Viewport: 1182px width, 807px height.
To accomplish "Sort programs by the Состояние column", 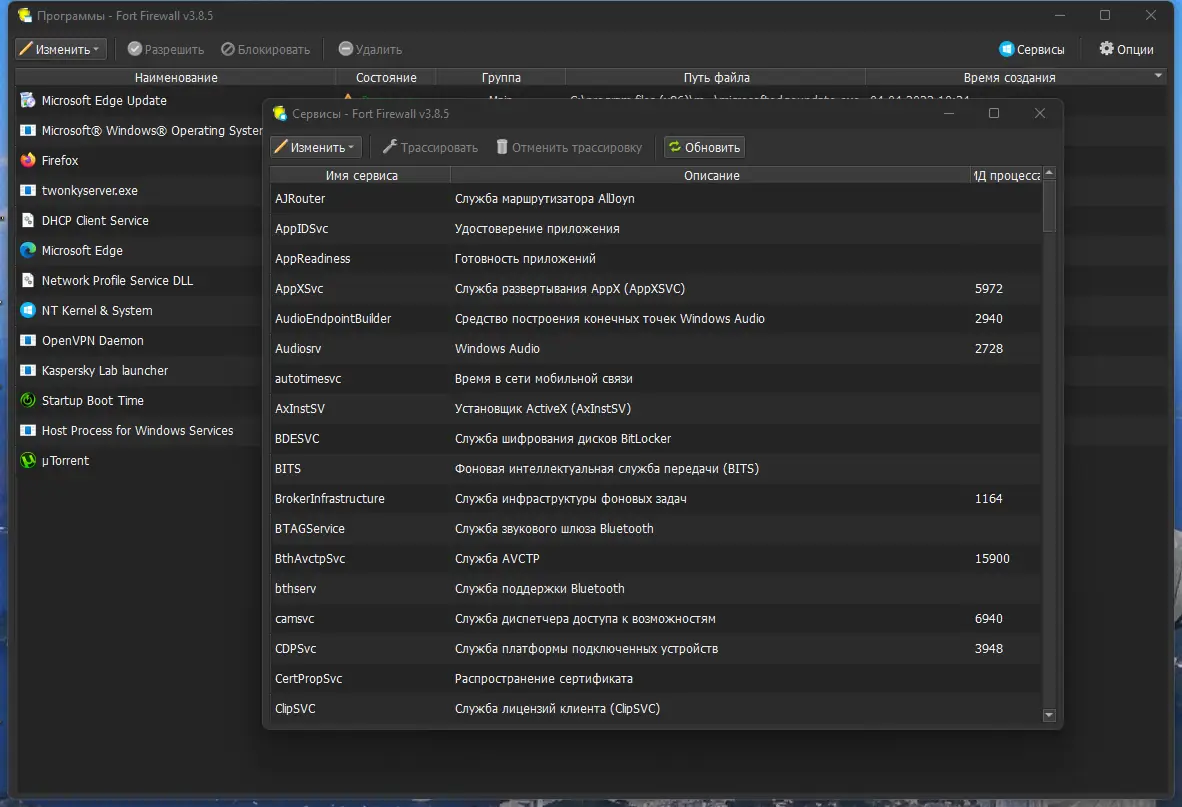I will 386,77.
